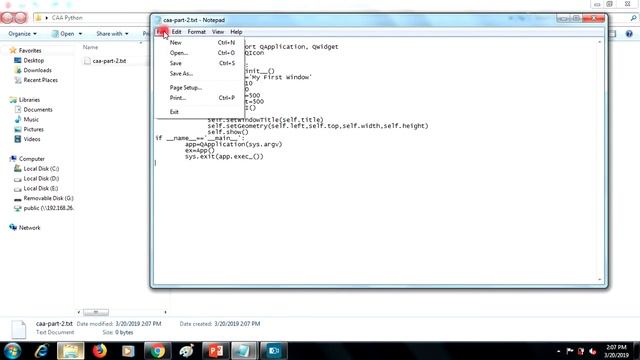The height and width of the screenshot is (360, 640).
Task: Open the Organize dropdown in Explorer
Action: coord(22,33)
